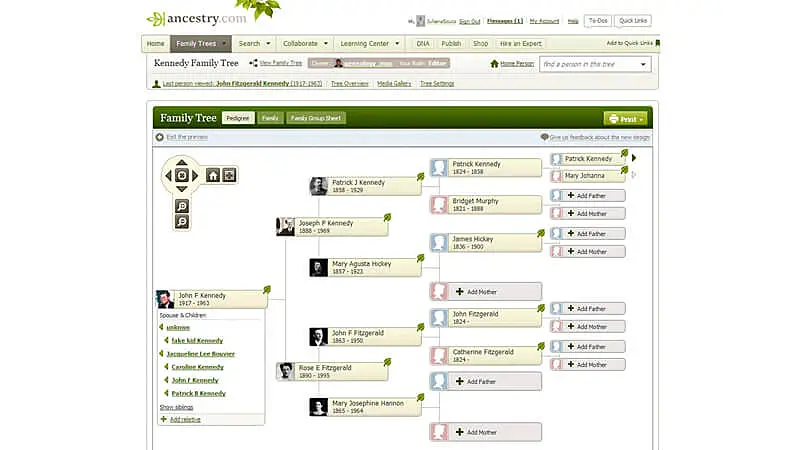Click the photo thumbnail of John F Kennedy
Image resolution: width=800 pixels, height=450 pixels.
(165, 299)
